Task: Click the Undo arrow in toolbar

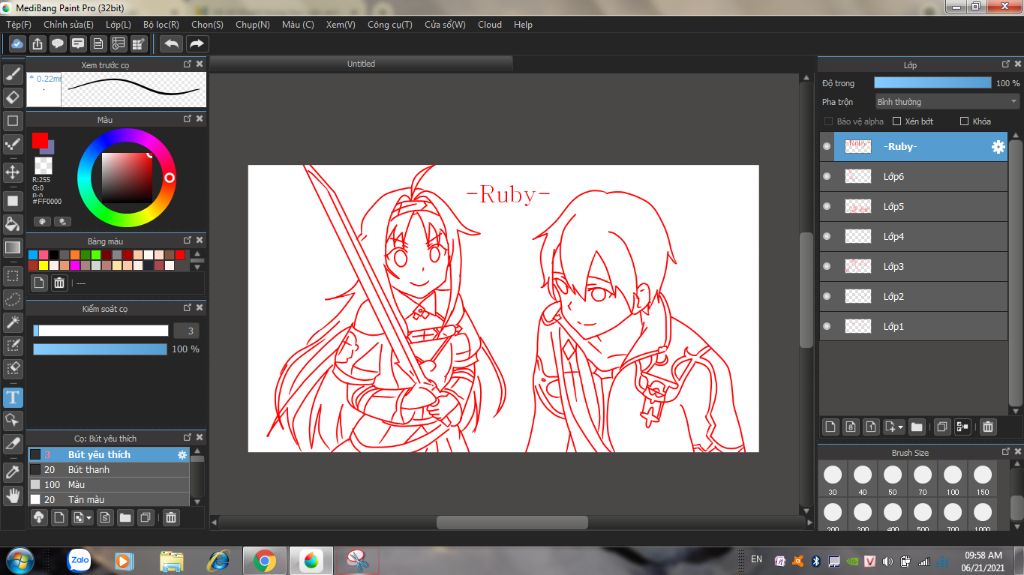Action: click(172, 44)
